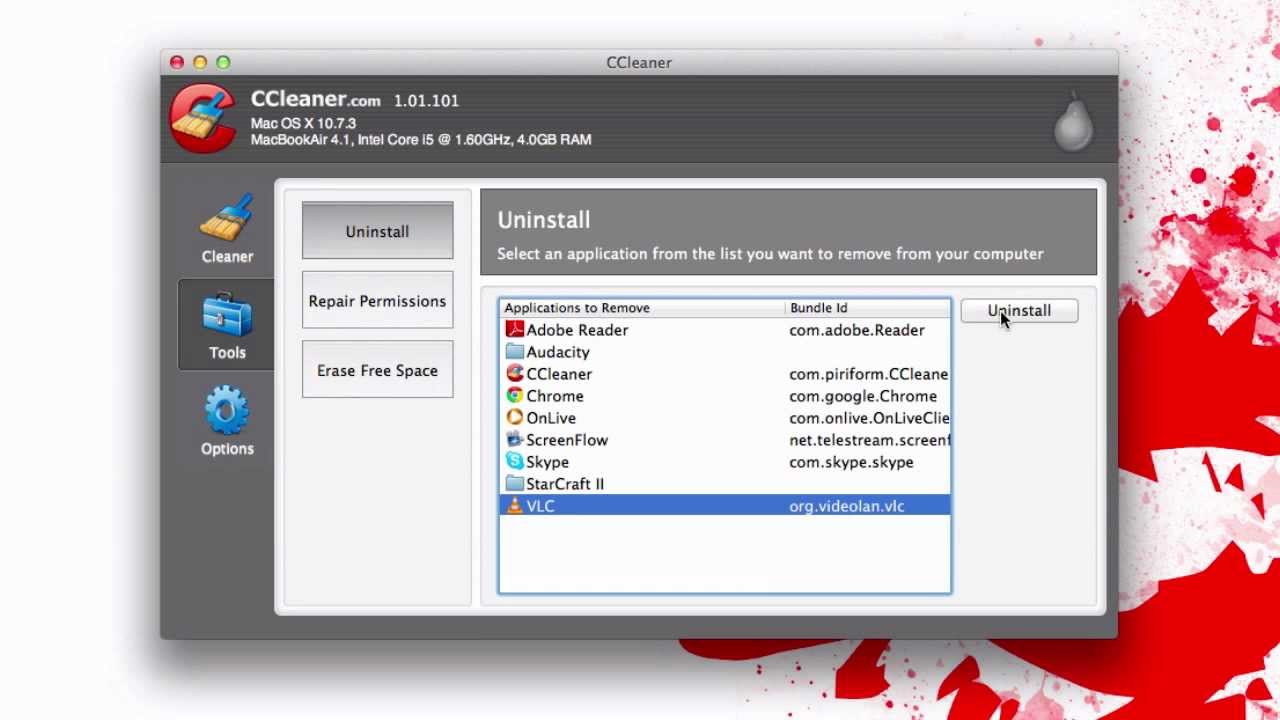Open the Repair Permissions tab
Image resolution: width=1280 pixels, height=720 pixels.
(x=377, y=300)
